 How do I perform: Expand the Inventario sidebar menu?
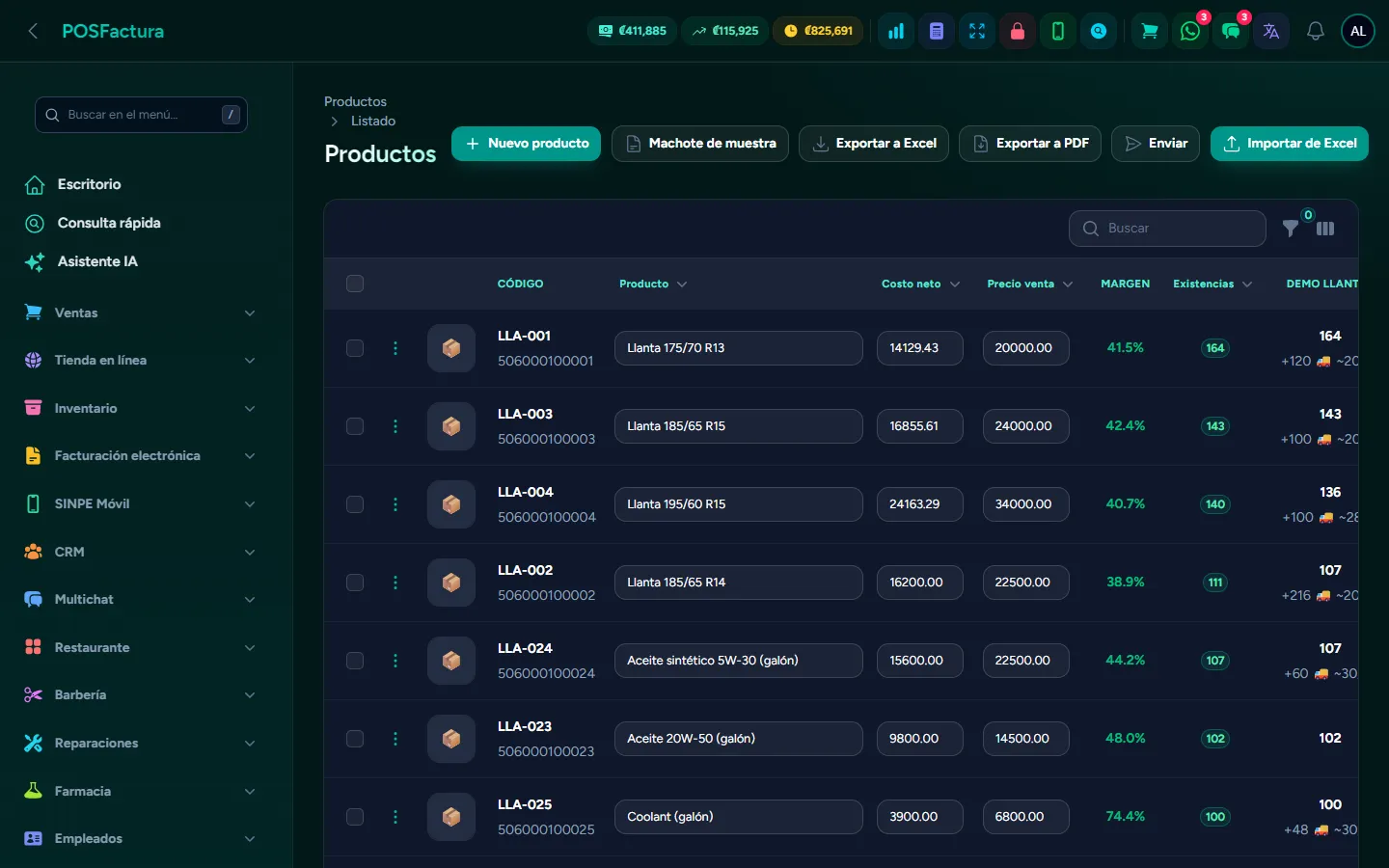coord(141,408)
